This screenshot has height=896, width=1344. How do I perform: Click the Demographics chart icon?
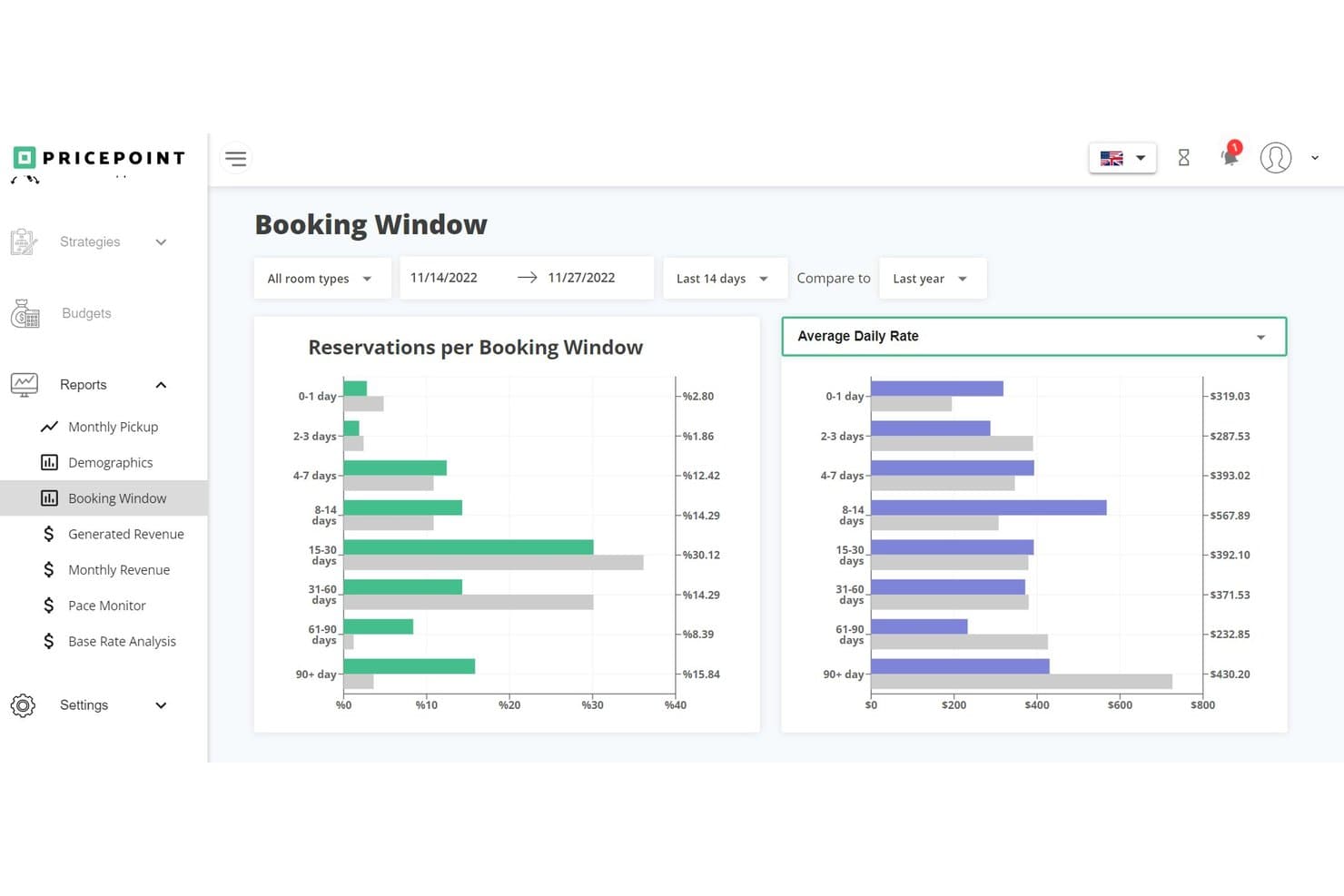[x=49, y=462]
